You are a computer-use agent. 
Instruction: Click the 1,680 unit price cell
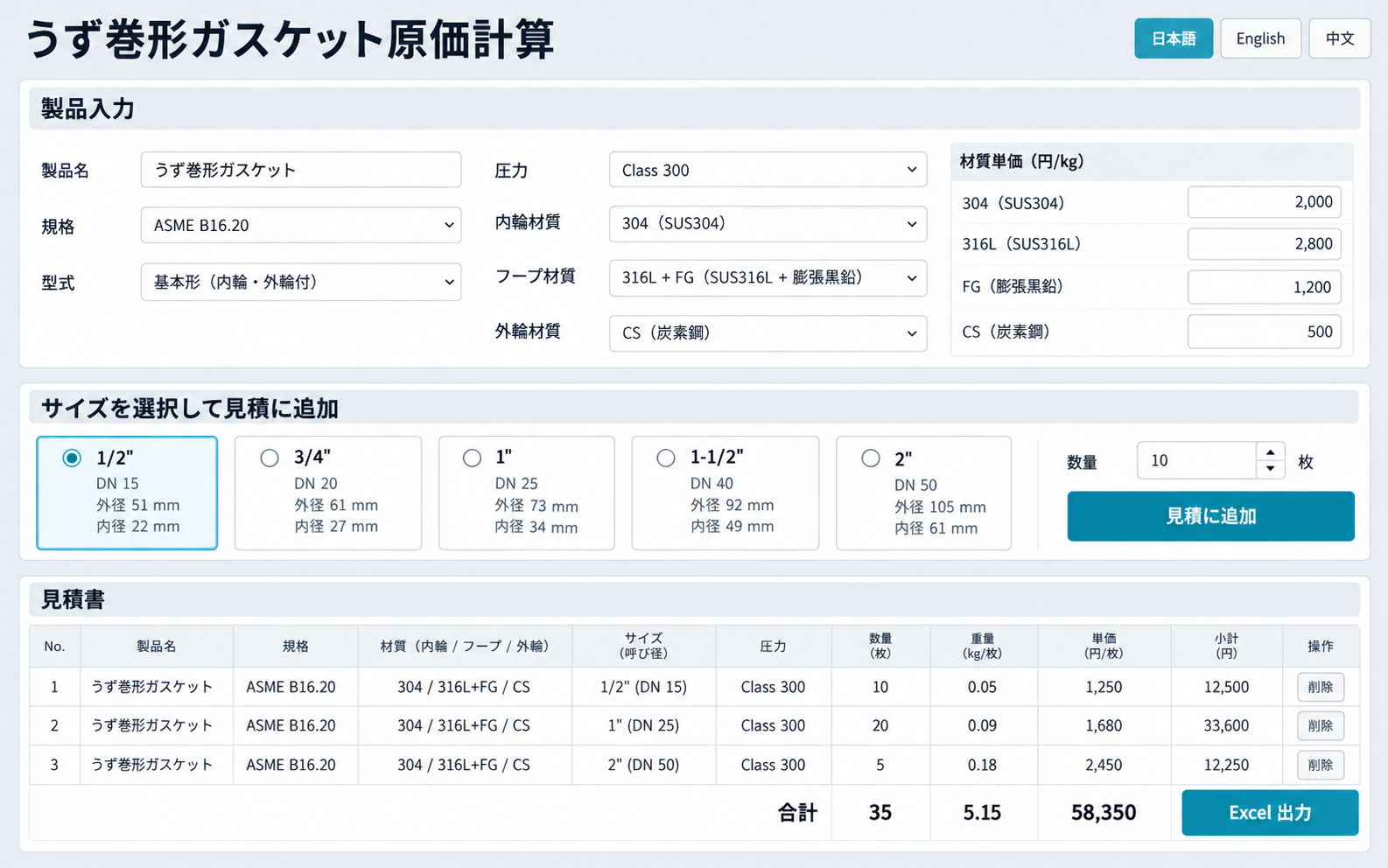tap(1104, 725)
